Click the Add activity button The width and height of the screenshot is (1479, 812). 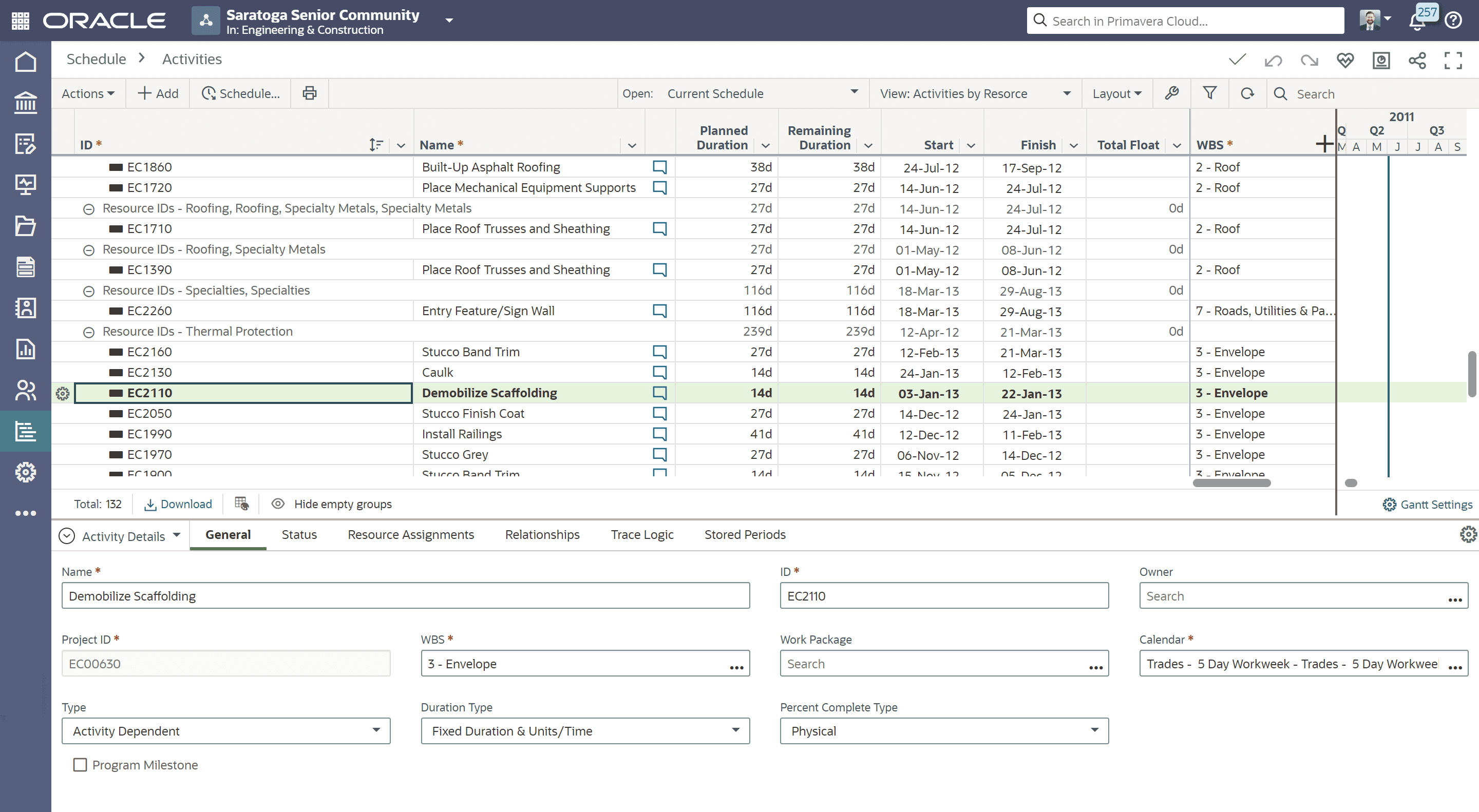(158, 93)
